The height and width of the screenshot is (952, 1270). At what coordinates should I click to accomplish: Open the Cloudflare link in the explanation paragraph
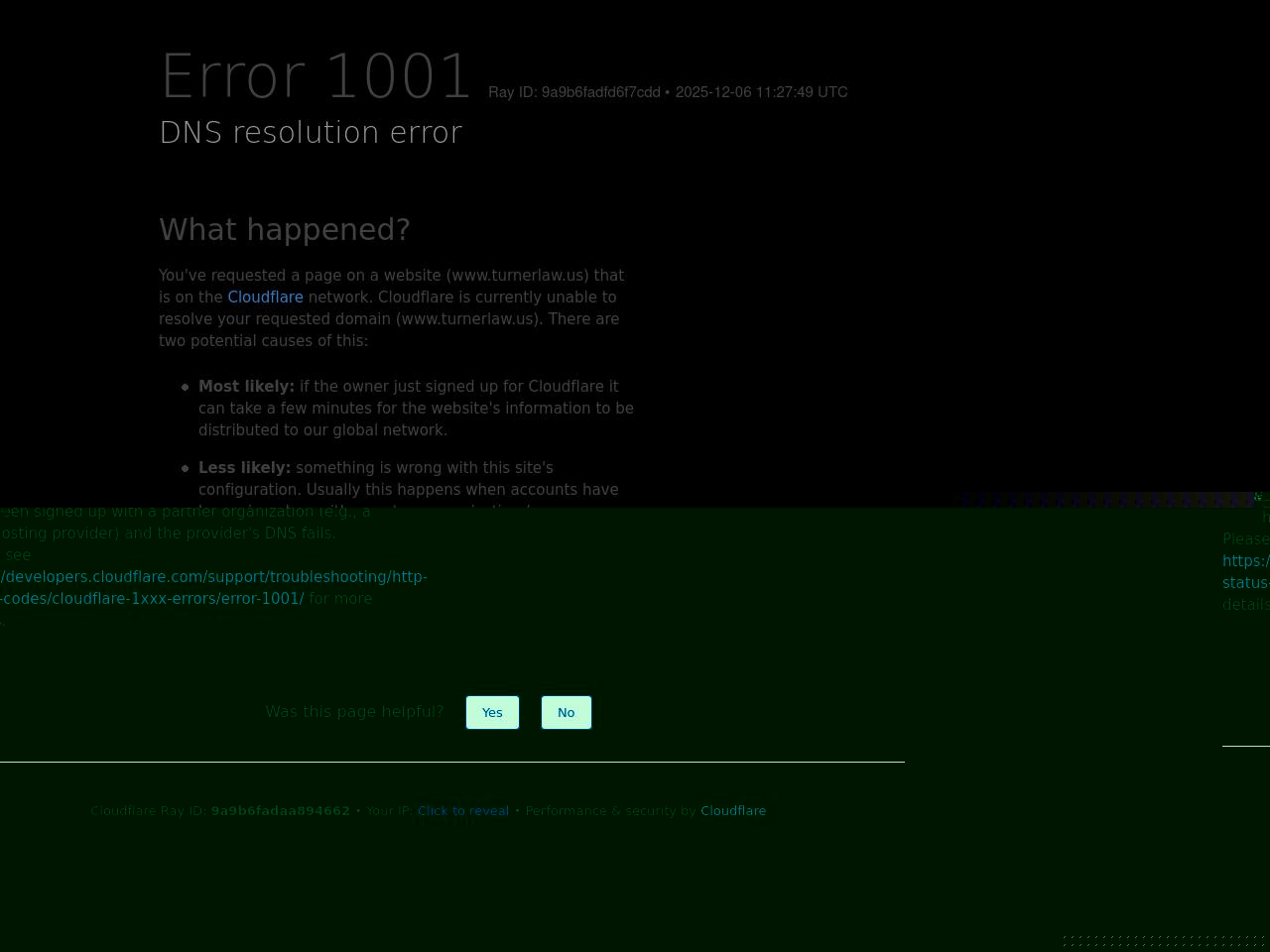coord(265,297)
